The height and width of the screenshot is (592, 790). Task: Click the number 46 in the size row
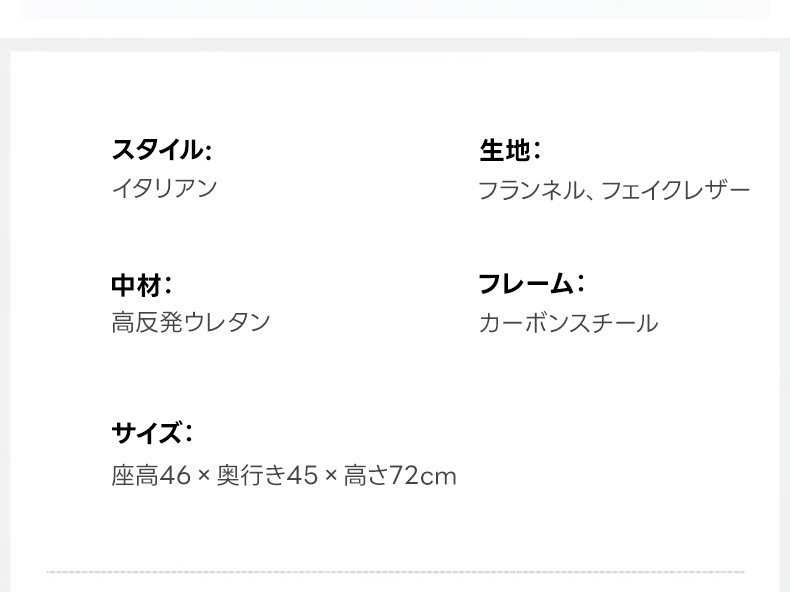click(x=175, y=475)
